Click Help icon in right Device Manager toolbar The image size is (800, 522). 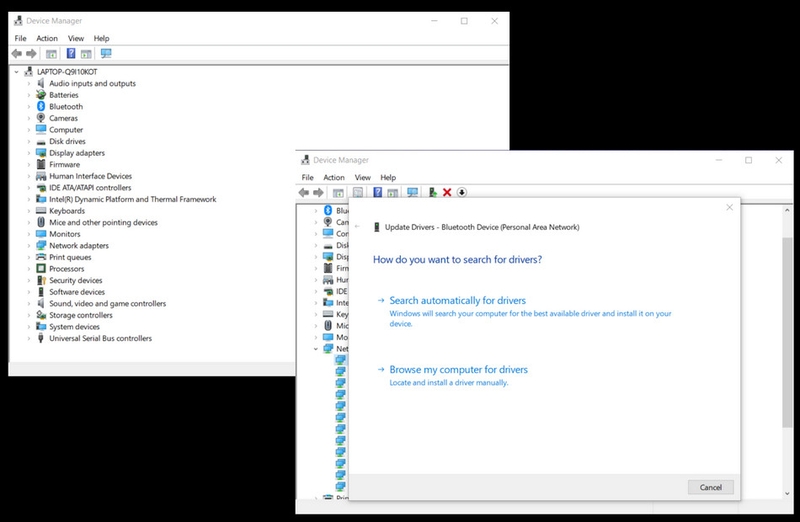[x=378, y=192]
